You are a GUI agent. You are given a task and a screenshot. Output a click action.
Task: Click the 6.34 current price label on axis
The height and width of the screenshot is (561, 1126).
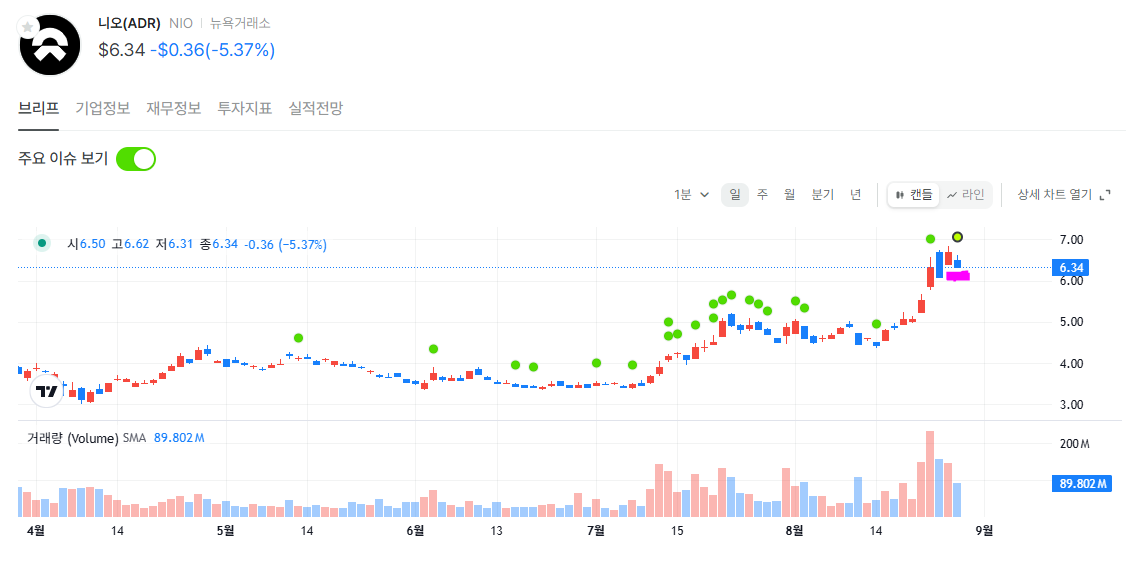tap(1070, 268)
